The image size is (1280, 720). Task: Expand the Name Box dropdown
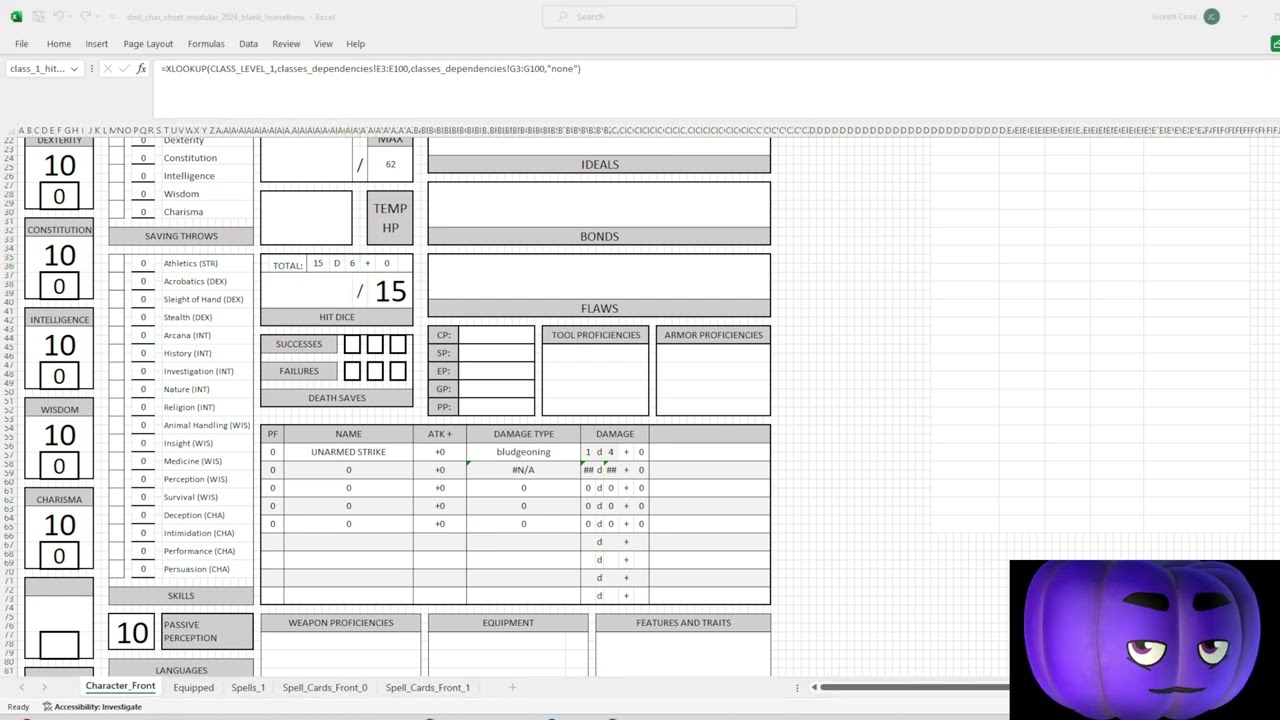[74, 69]
